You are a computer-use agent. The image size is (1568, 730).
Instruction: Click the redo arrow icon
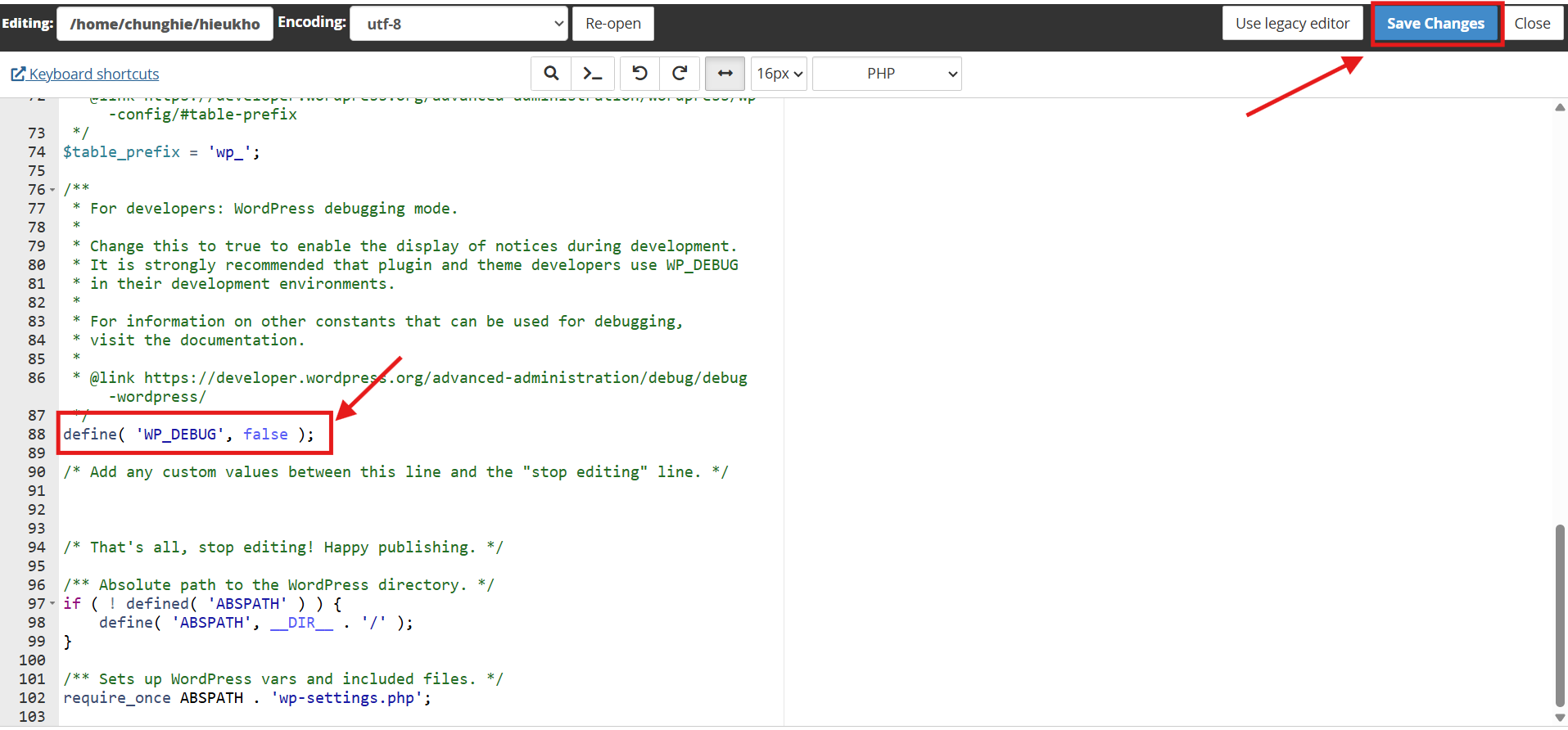tap(680, 74)
